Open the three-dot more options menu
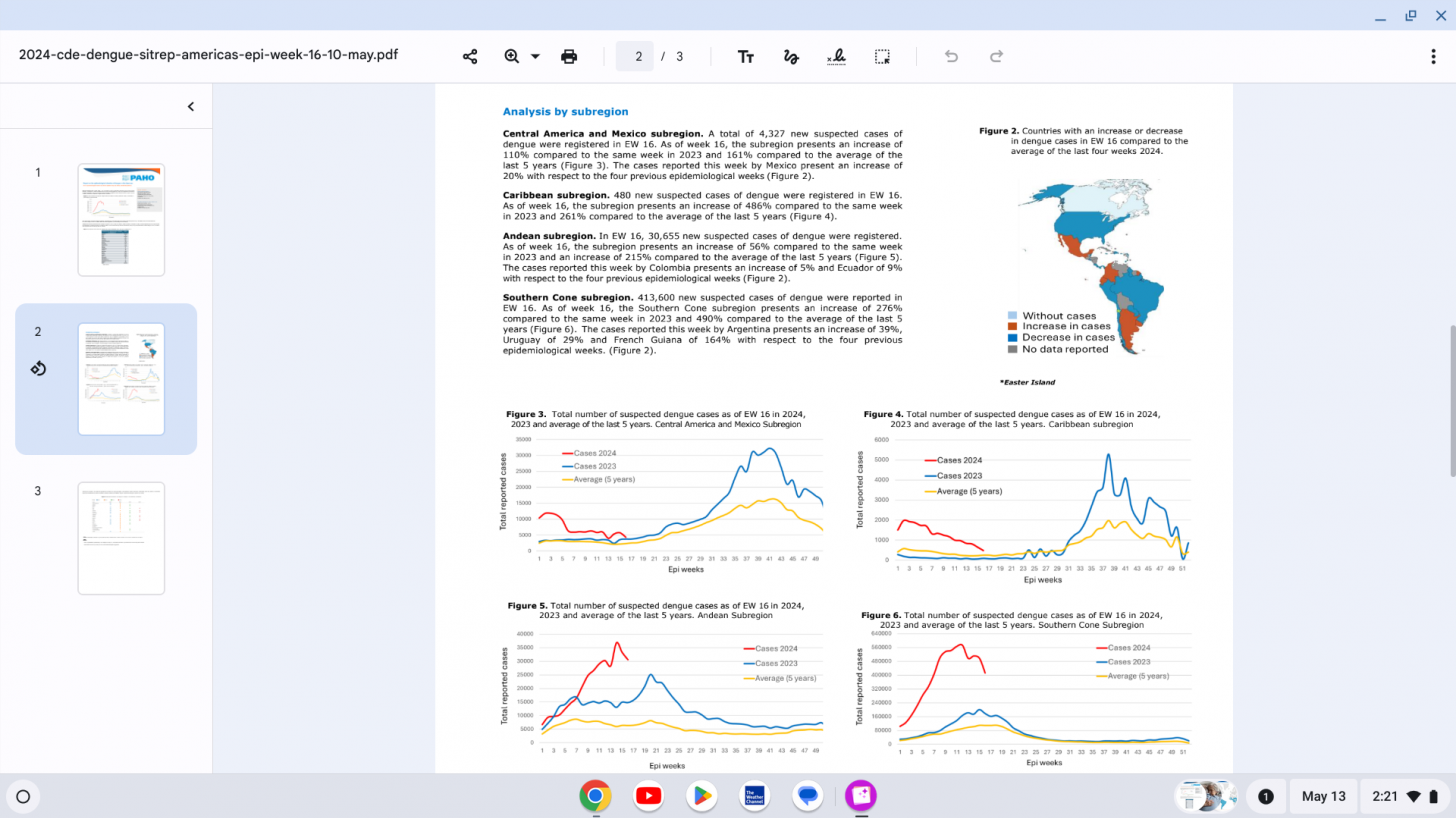 (x=1433, y=56)
